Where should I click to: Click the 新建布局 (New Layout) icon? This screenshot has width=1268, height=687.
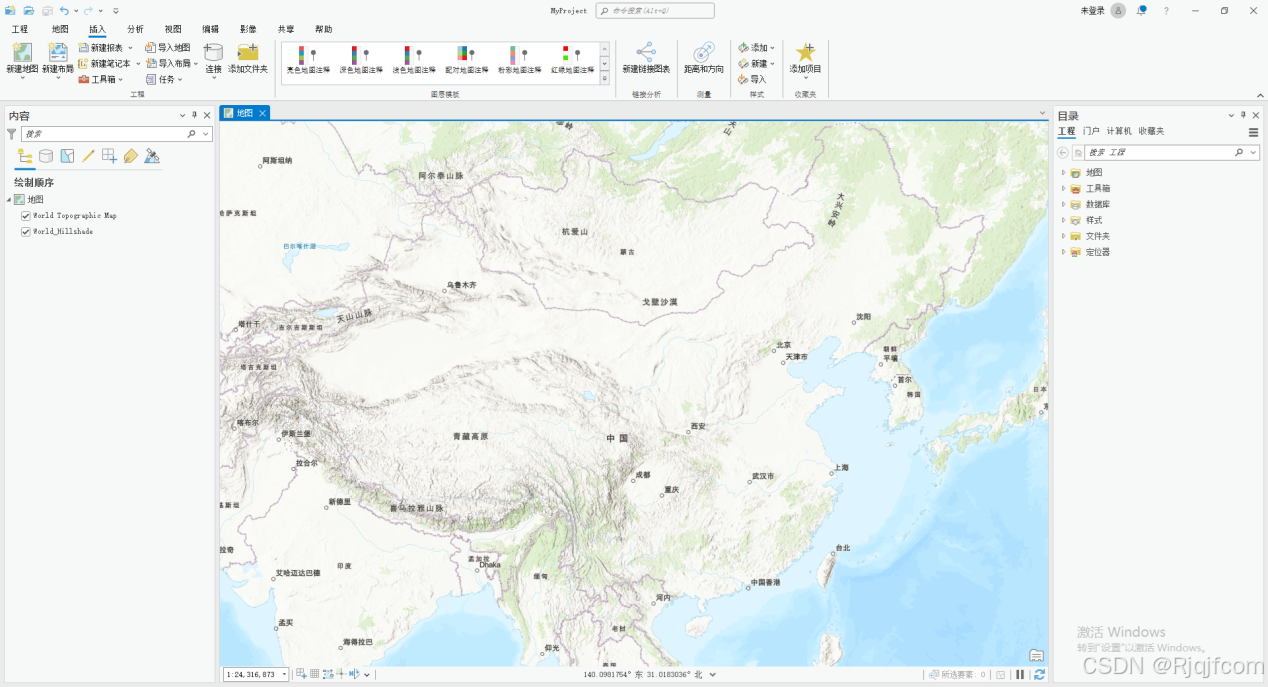point(58,53)
